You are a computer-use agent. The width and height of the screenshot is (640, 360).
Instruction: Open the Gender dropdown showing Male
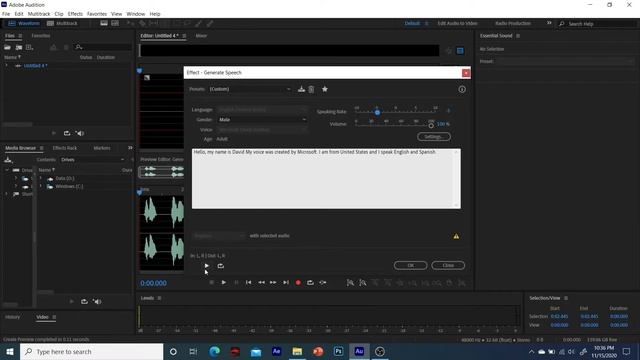(x=262, y=120)
